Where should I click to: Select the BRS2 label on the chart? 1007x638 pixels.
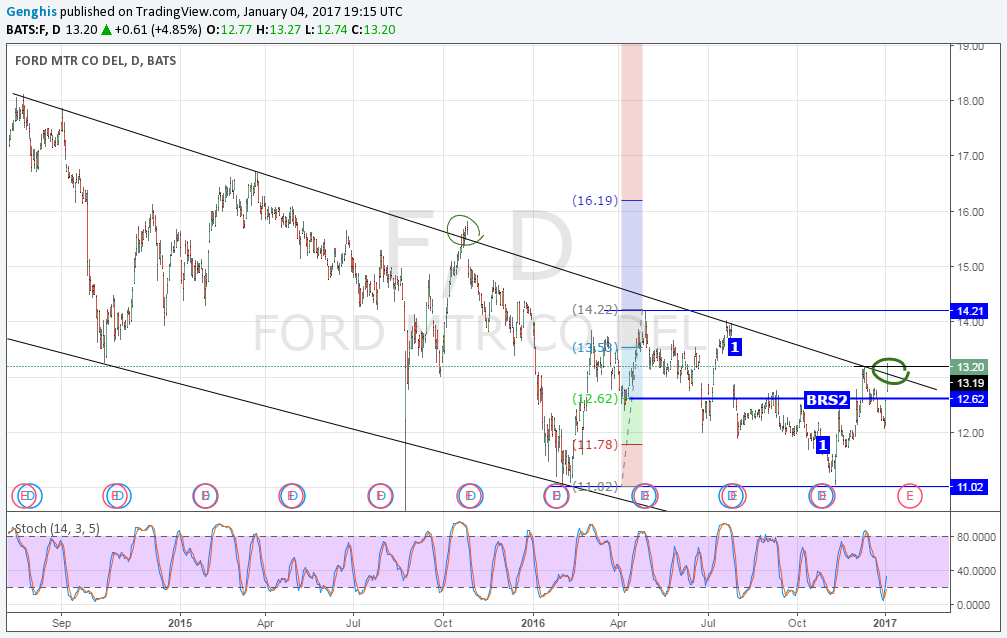(x=827, y=400)
